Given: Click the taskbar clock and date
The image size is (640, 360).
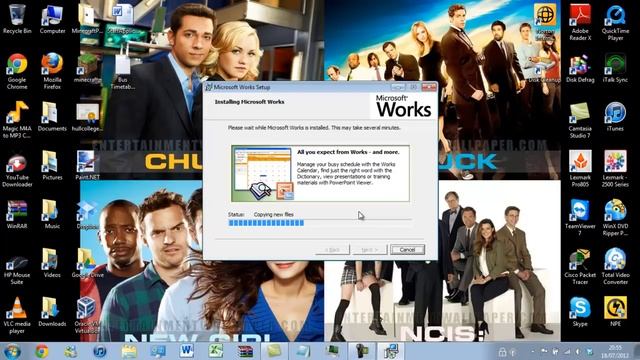Looking at the screenshot, I should click(x=616, y=351).
